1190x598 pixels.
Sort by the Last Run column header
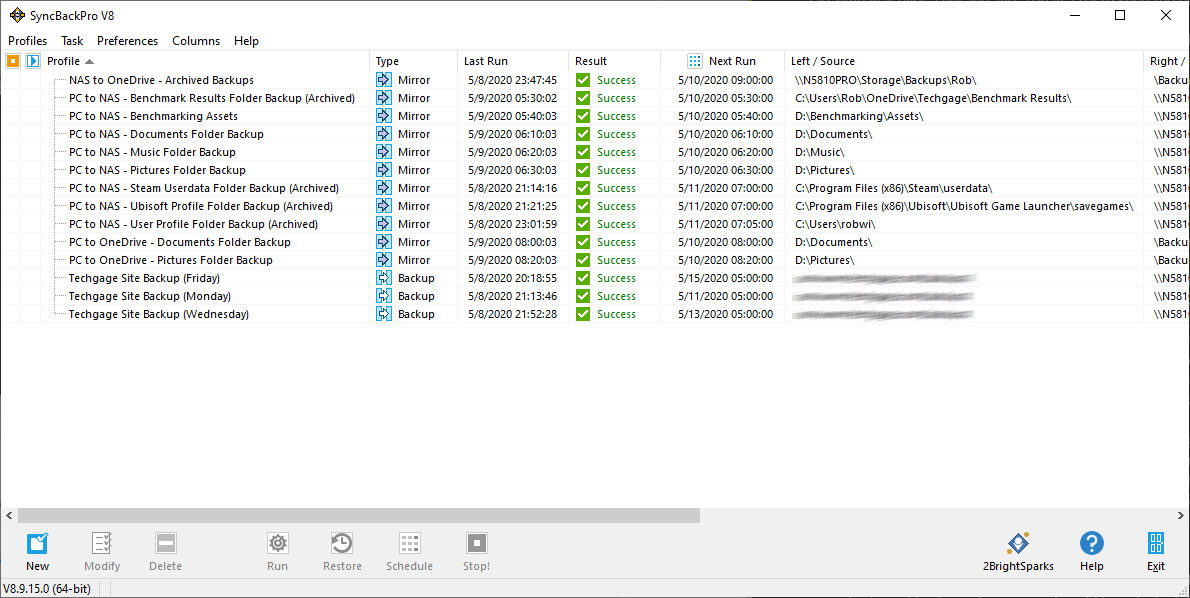pos(486,61)
